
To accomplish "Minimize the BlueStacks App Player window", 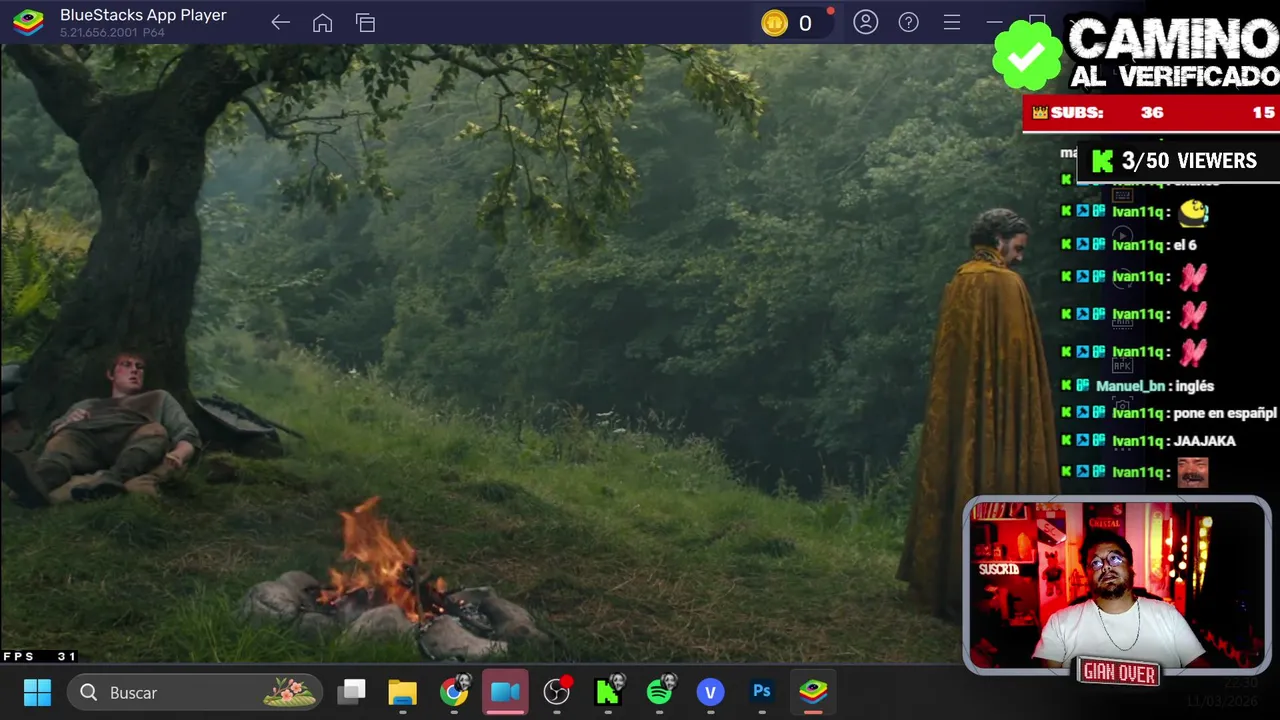I will coord(994,22).
